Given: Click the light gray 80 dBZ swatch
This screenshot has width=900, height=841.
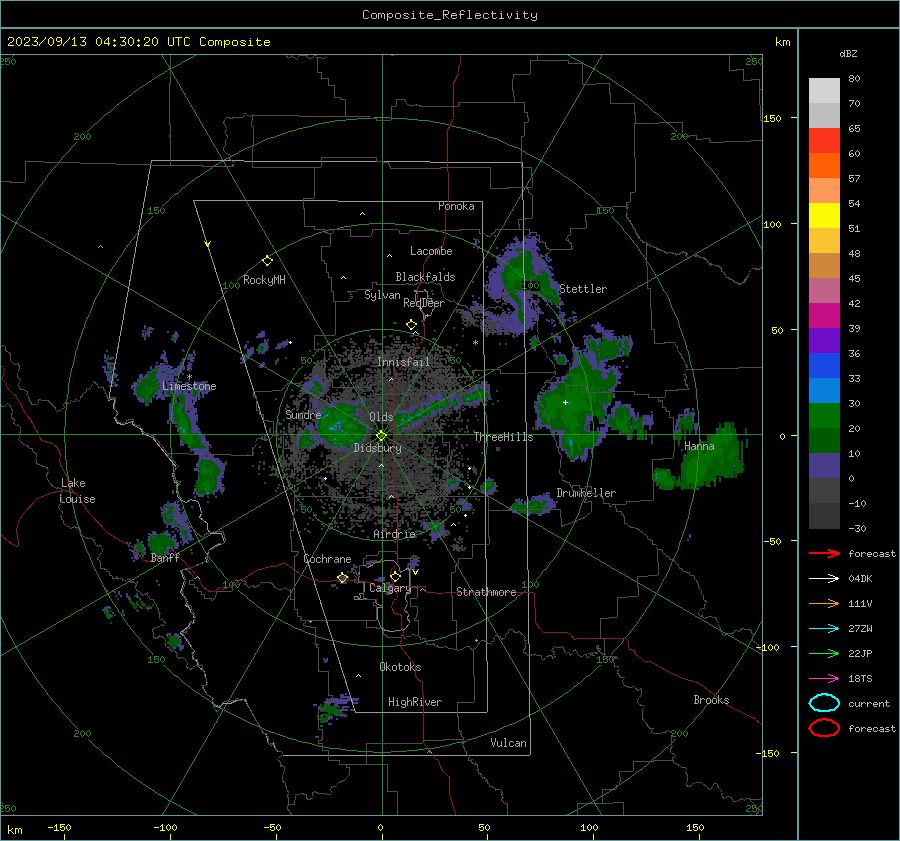Looking at the screenshot, I should pos(824,91).
